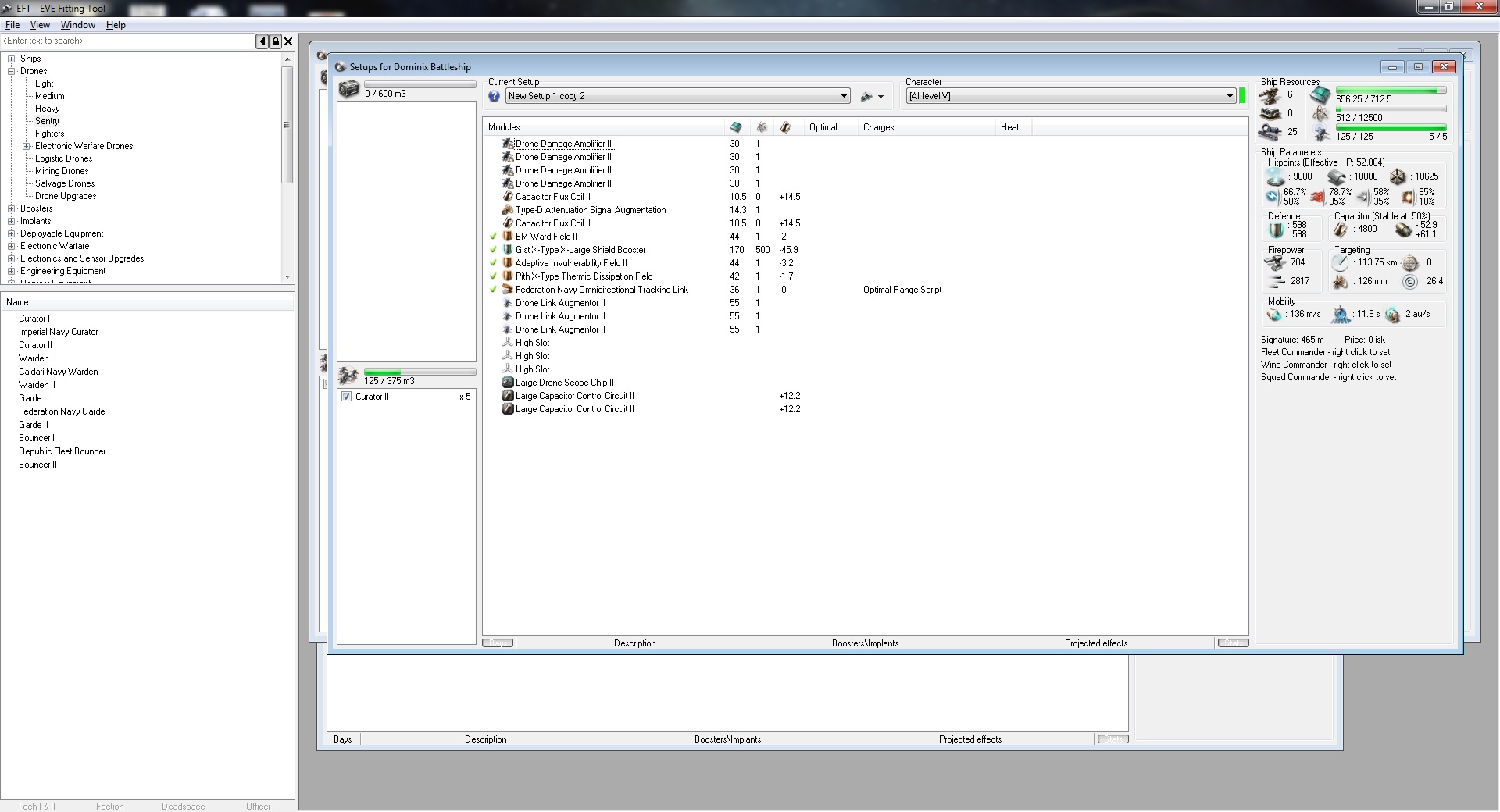Switch to the Deadspace filter tab

pyautogui.click(x=183, y=807)
